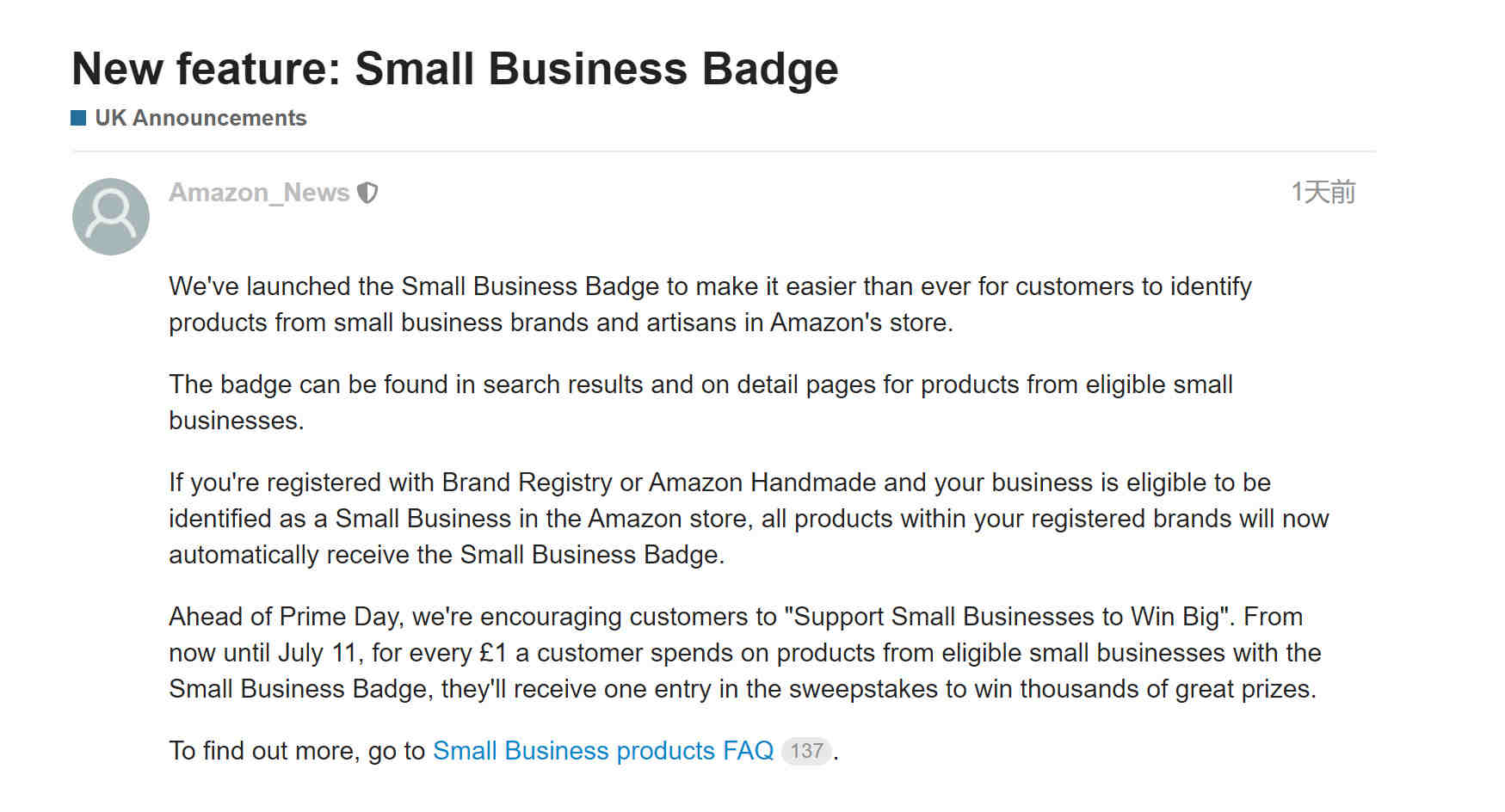This screenshot has width=1505, height=812.
Task: Open the Amazon_News user avatar
Action: [x=111, y=216]
